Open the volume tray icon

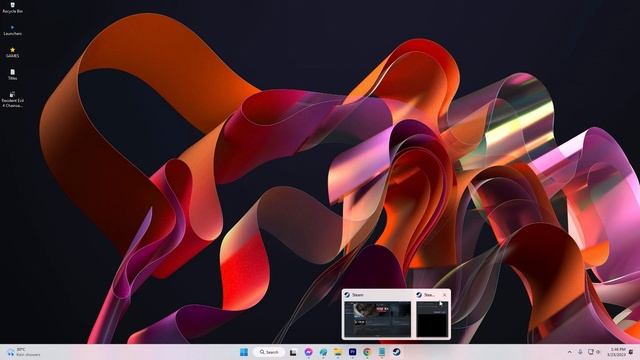(598, 352)
